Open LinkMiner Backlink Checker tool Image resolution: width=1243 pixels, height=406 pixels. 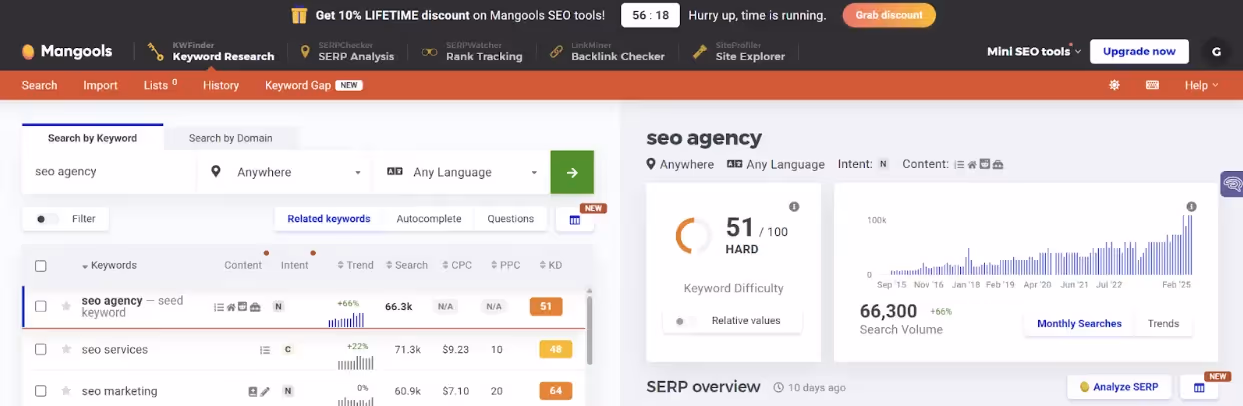click(606, 51)
